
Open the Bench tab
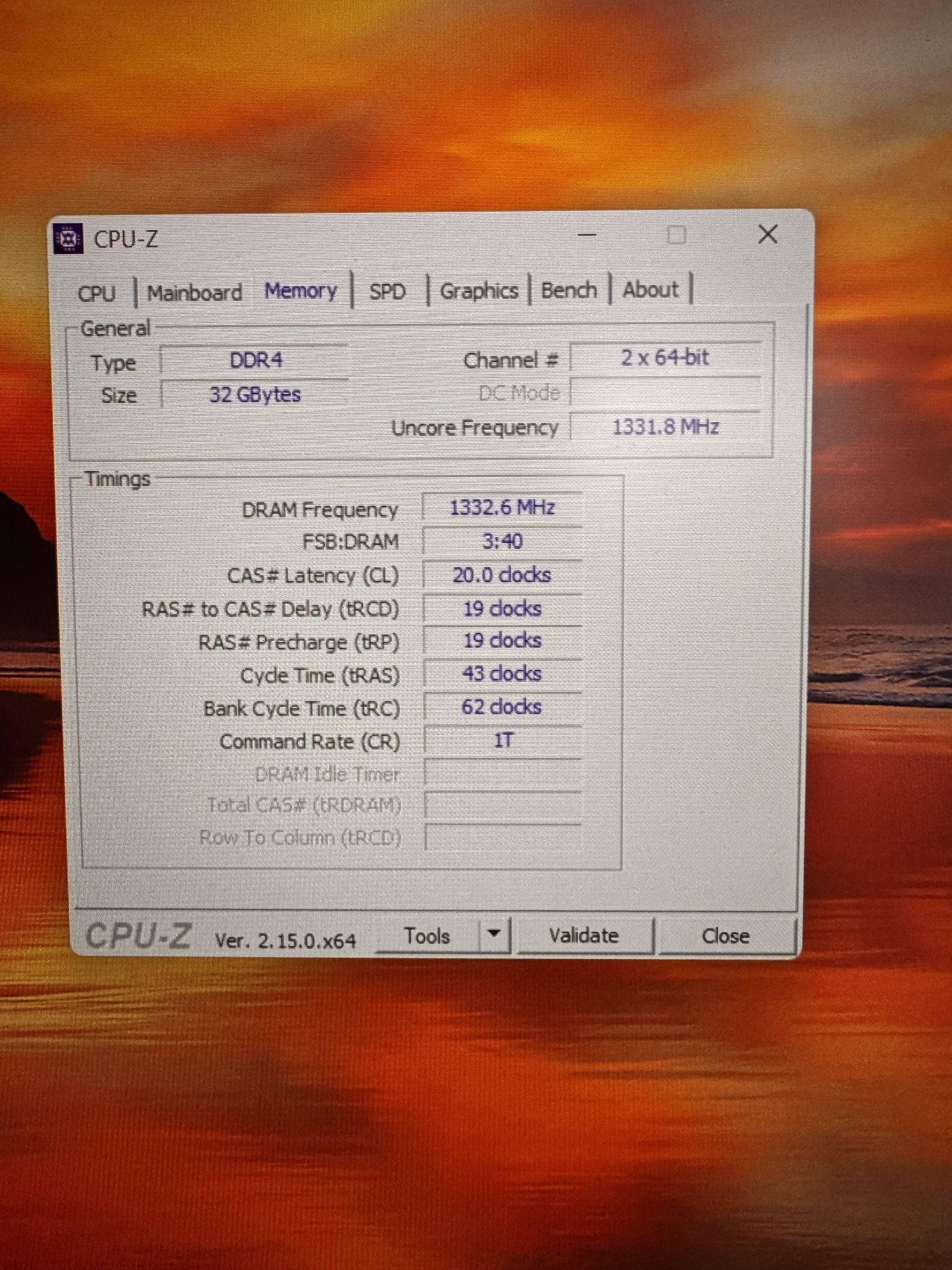[569, 290]
